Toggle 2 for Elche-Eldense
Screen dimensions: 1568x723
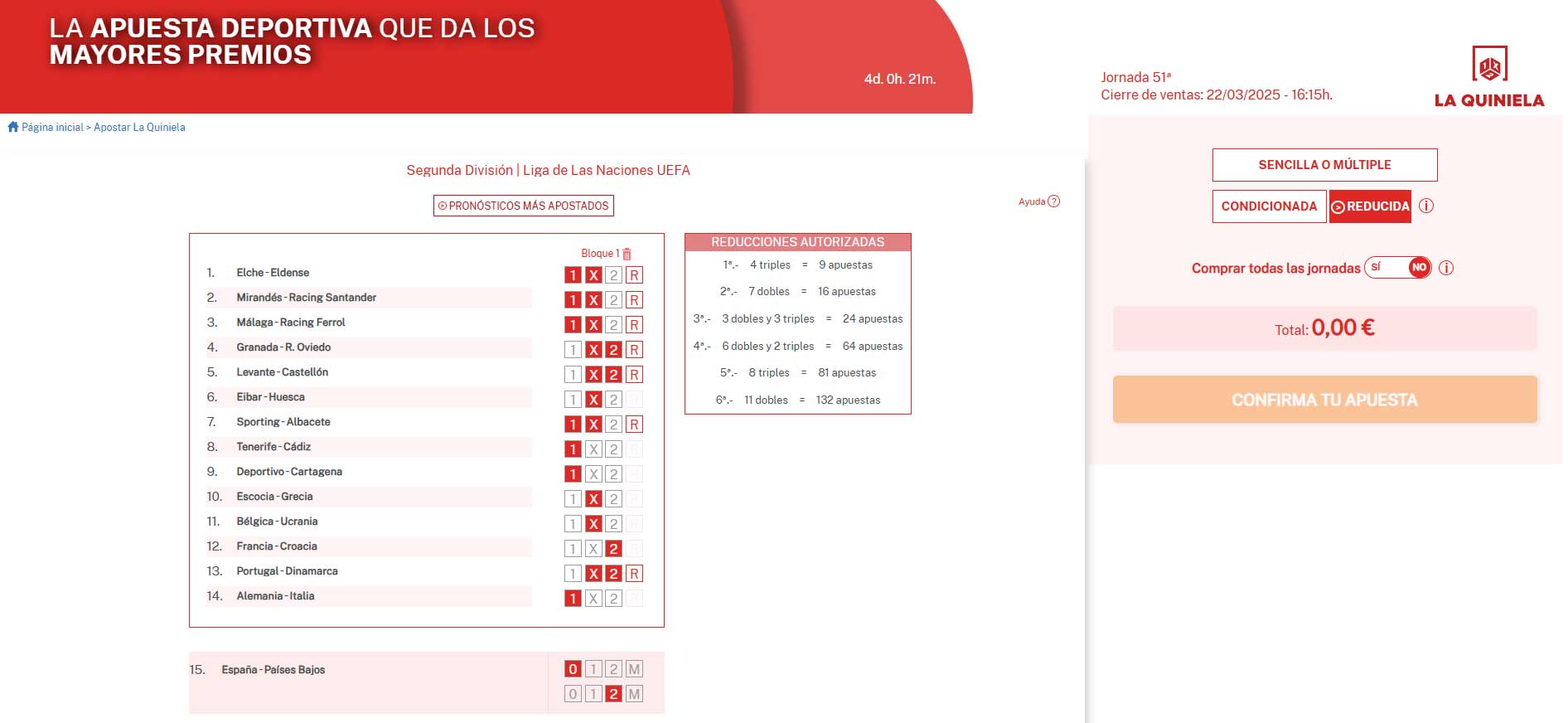pyautogui.click(x=613, y=275)
